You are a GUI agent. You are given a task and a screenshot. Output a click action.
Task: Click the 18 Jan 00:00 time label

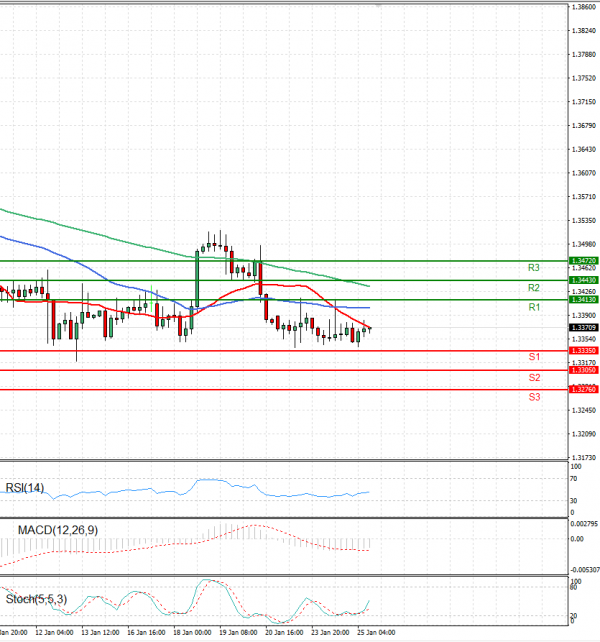click(x=192, y=633)
